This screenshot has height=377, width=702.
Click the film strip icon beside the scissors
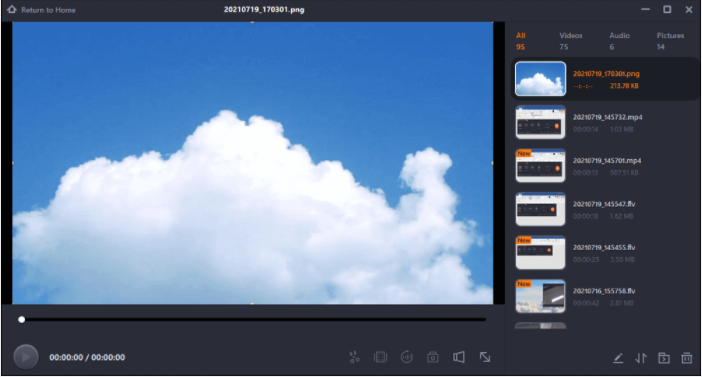380,357
